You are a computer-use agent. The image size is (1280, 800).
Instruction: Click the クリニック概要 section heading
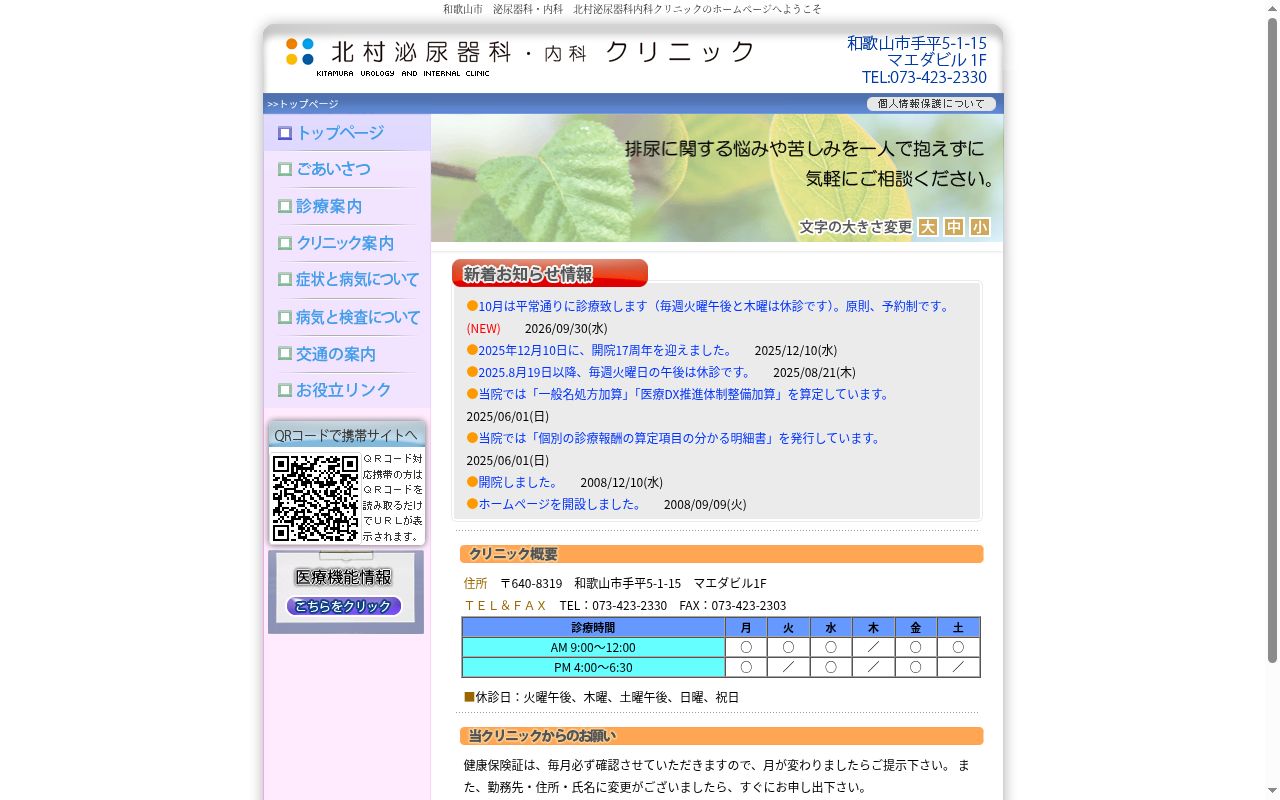(721, 554)
